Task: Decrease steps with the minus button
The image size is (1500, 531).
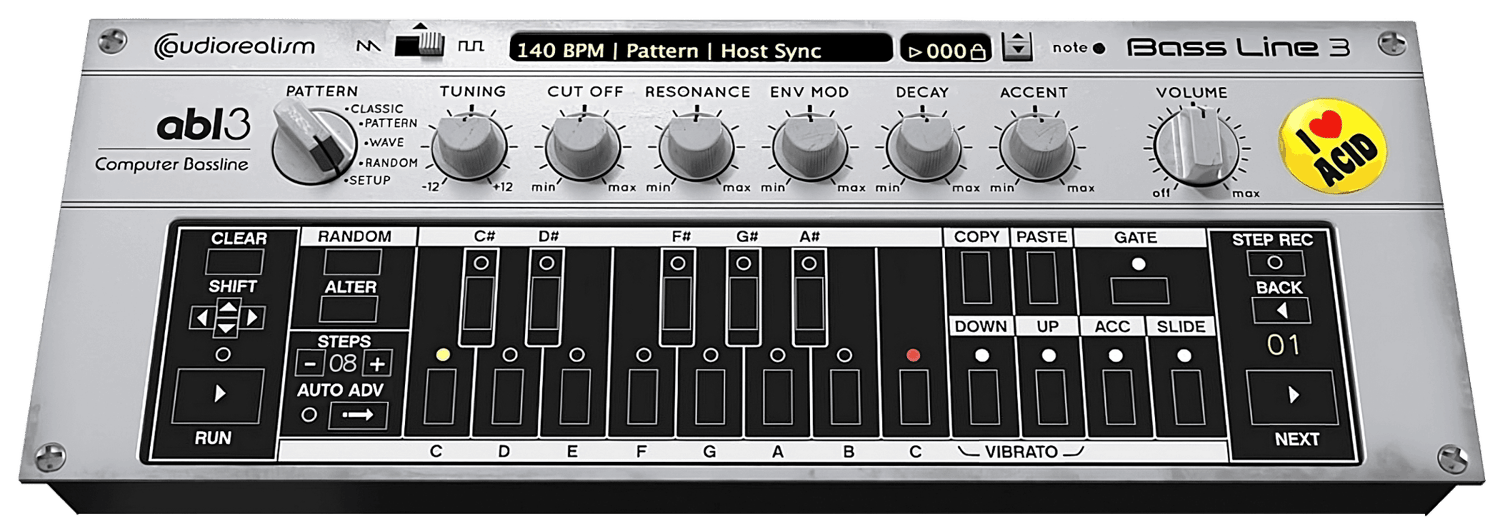Action: 308,363
